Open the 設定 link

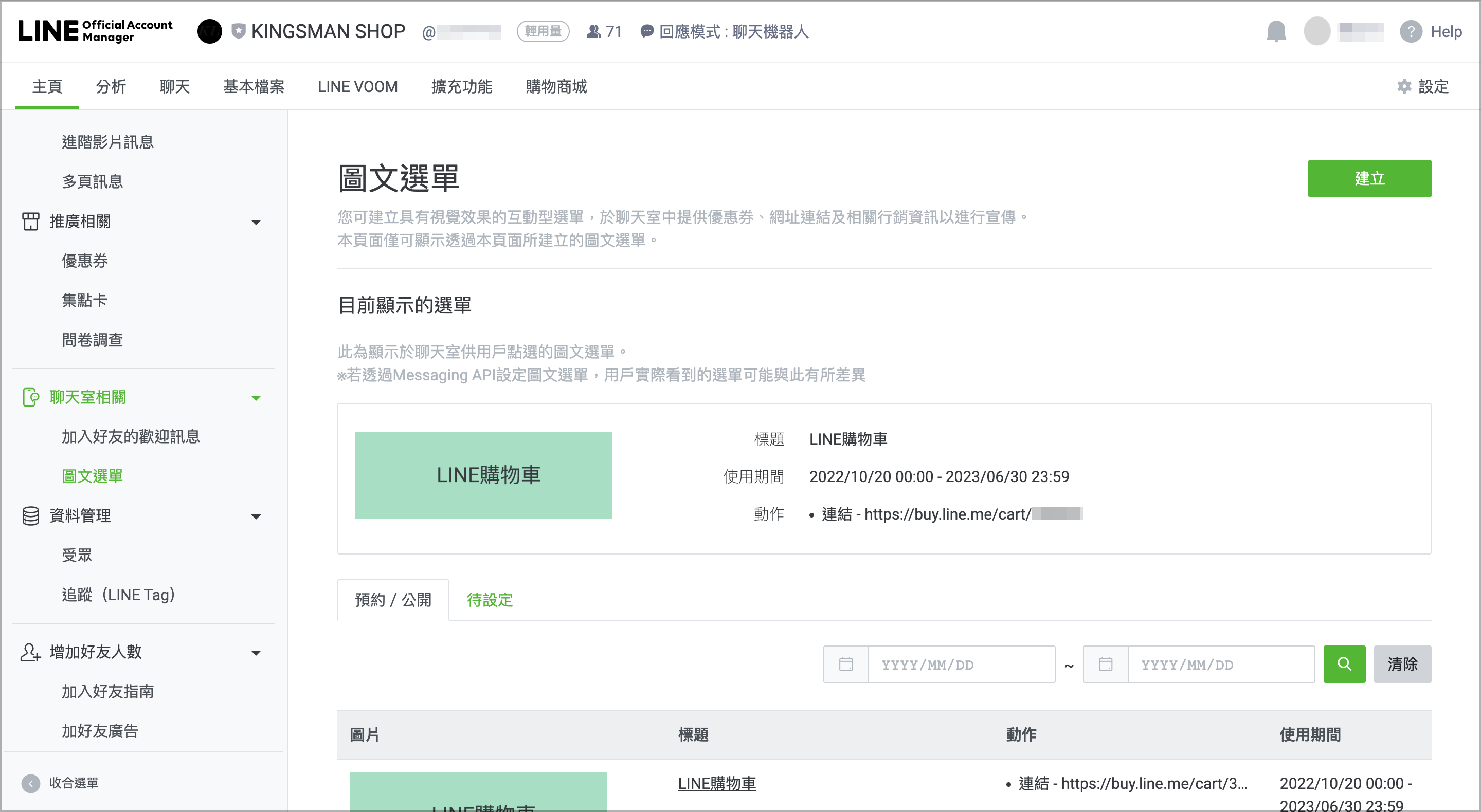[1433, 86]
